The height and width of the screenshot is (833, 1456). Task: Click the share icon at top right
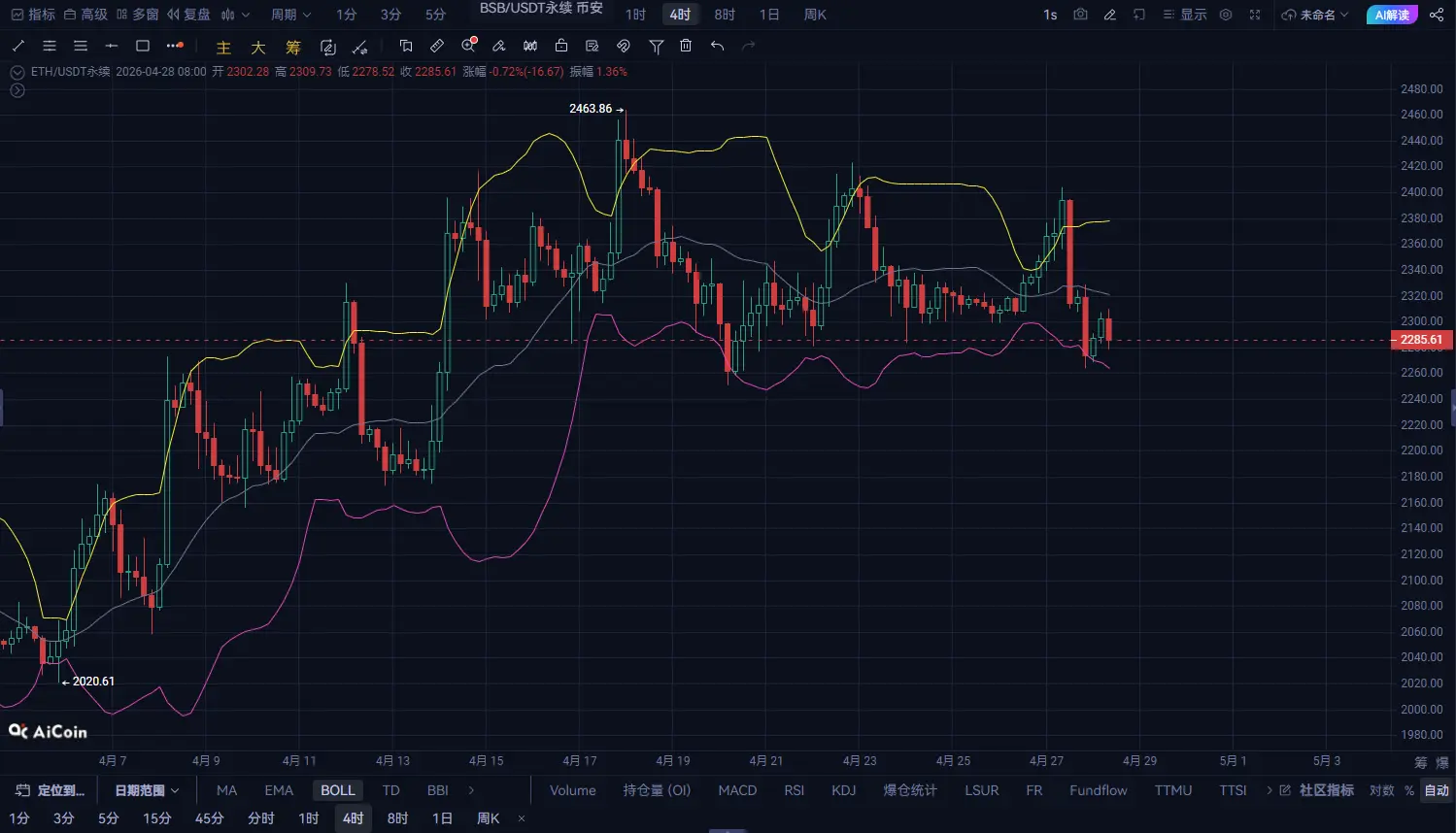1437,15
